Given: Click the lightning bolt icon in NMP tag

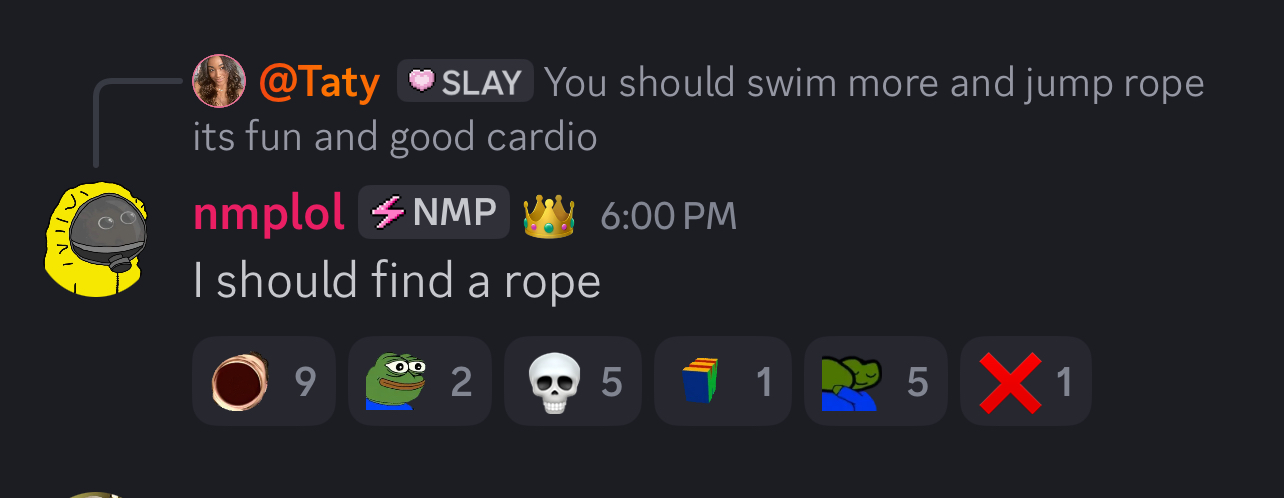Looking at the screenshot, I should [387, 212].
